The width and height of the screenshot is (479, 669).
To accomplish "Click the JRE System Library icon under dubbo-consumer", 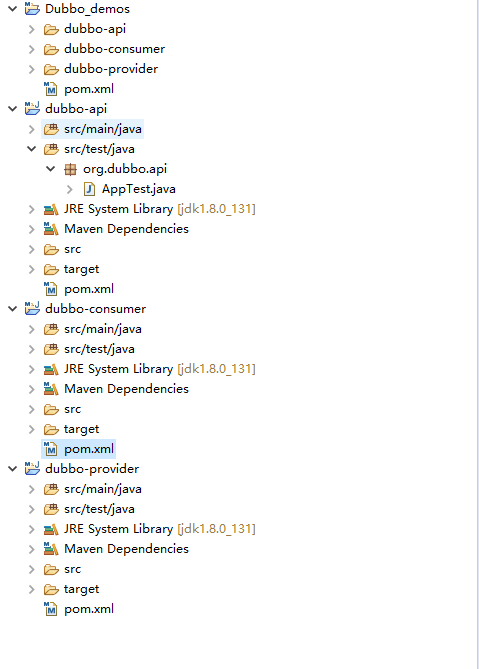I will 51,369.
